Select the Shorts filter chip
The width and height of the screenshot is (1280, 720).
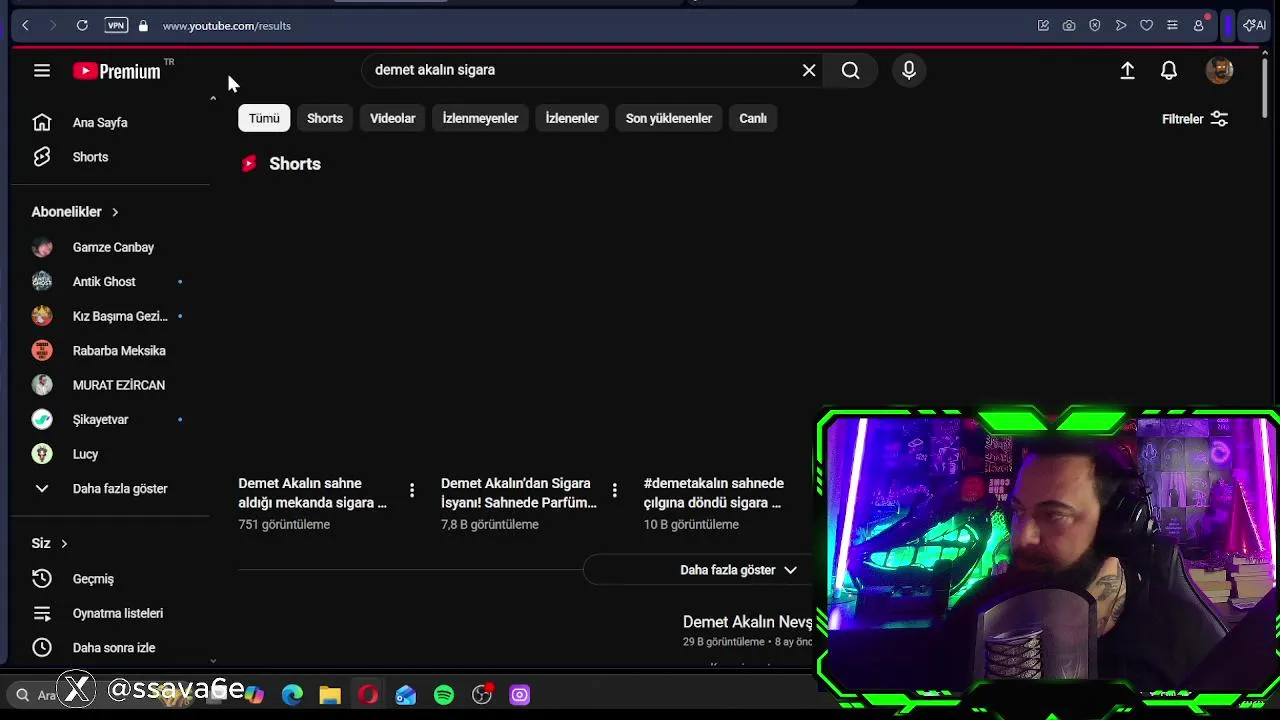pyautogui.click(x=325, y=118)
